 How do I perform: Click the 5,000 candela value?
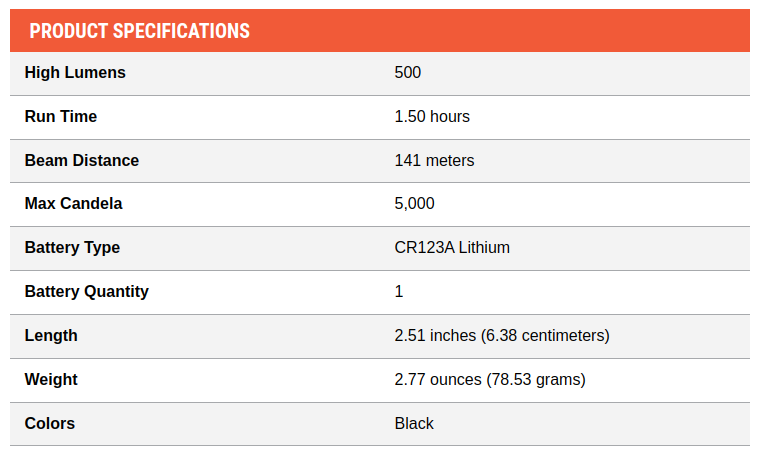(x=415, y=204)
